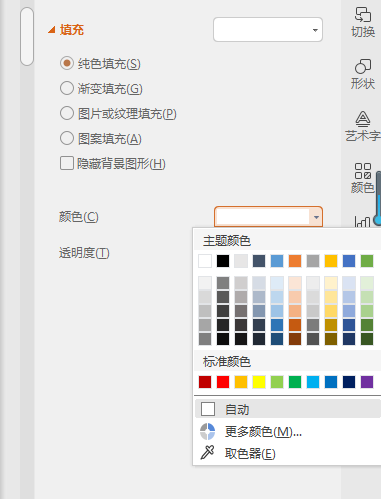Pick the standard red color swatch
381x499 pixels.
click(x=223, y=382)
